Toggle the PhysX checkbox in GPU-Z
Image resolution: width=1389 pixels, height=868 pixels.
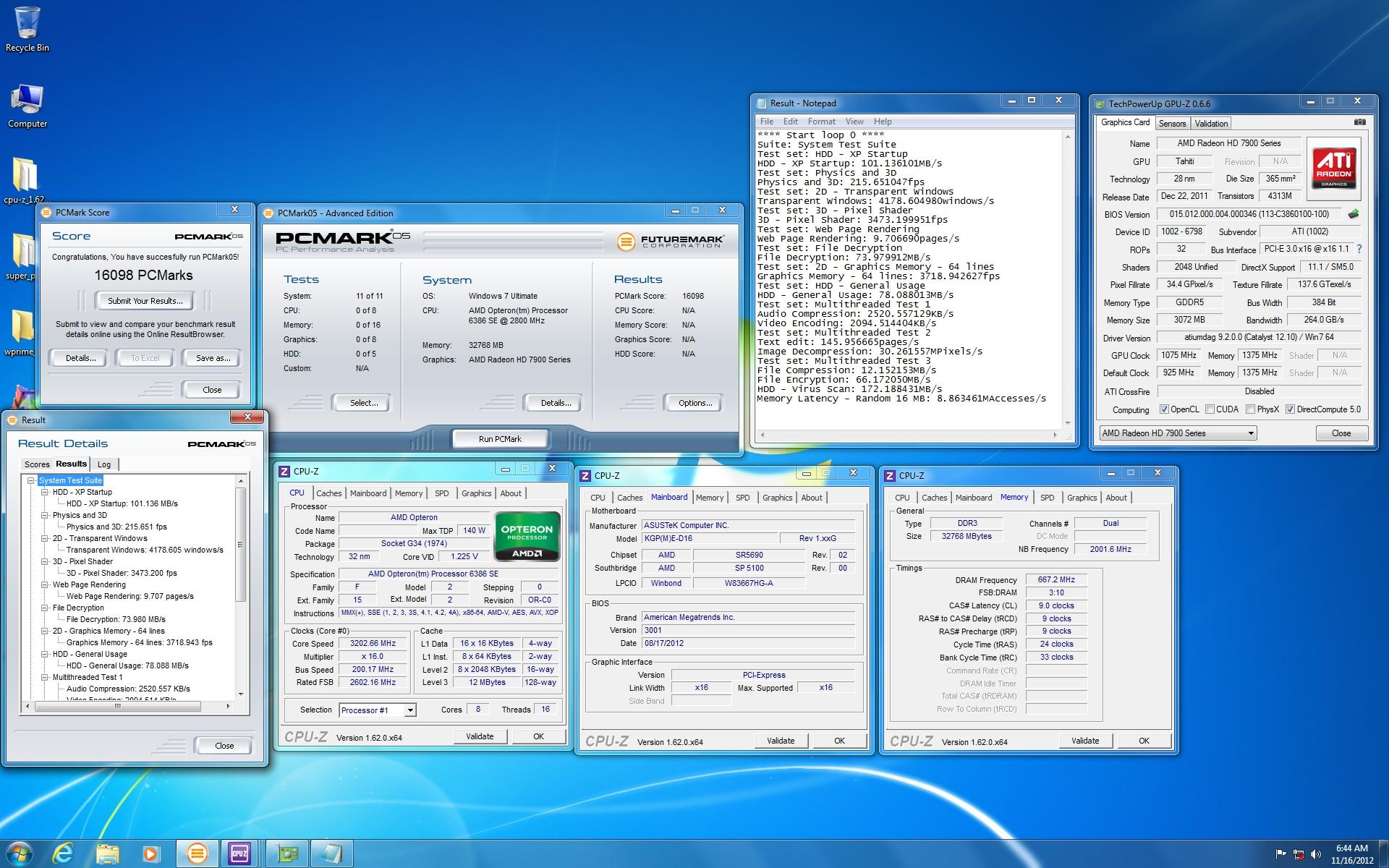coord(1250,409)
